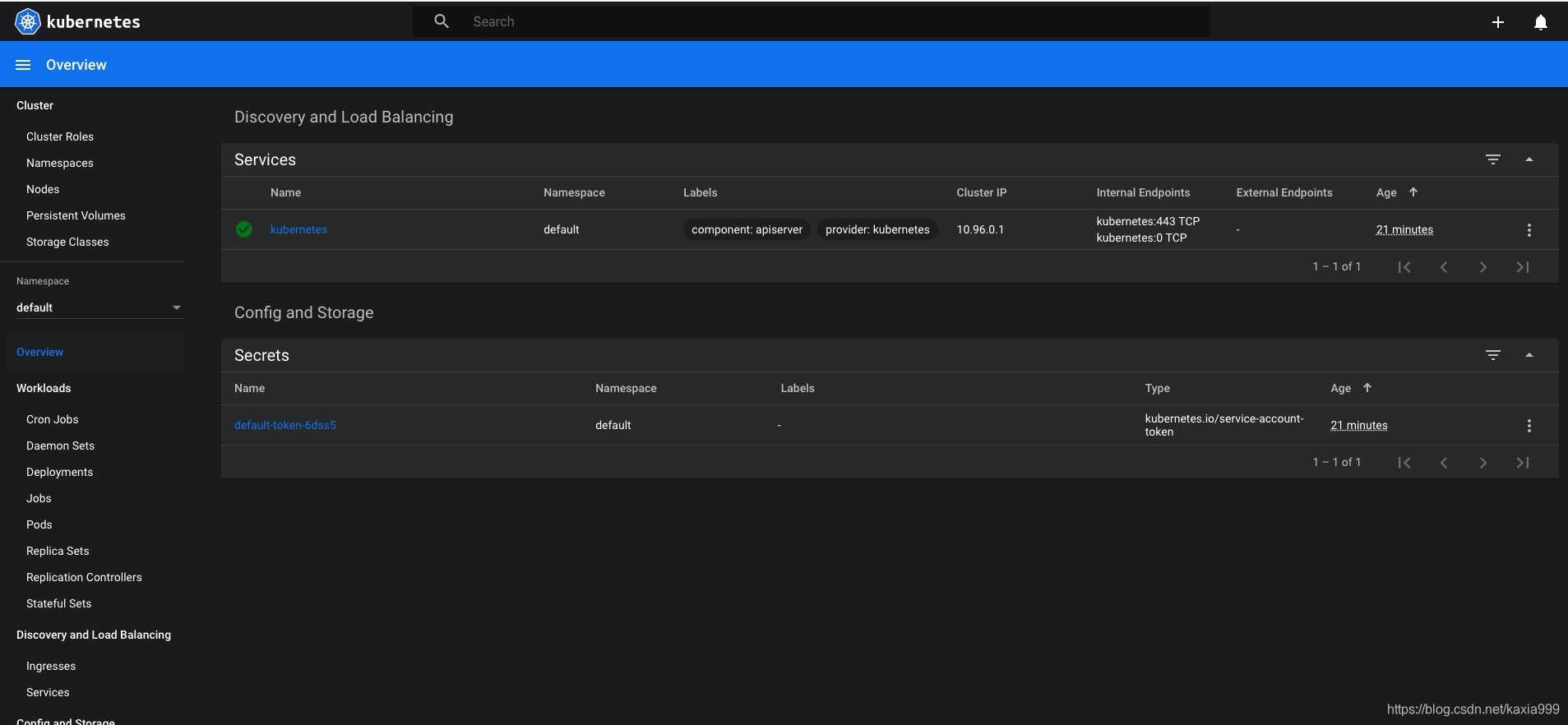The height and width of the screenshot is (725, 1568).
Task: Open the notifications bell
Action: pos(1541,22)
